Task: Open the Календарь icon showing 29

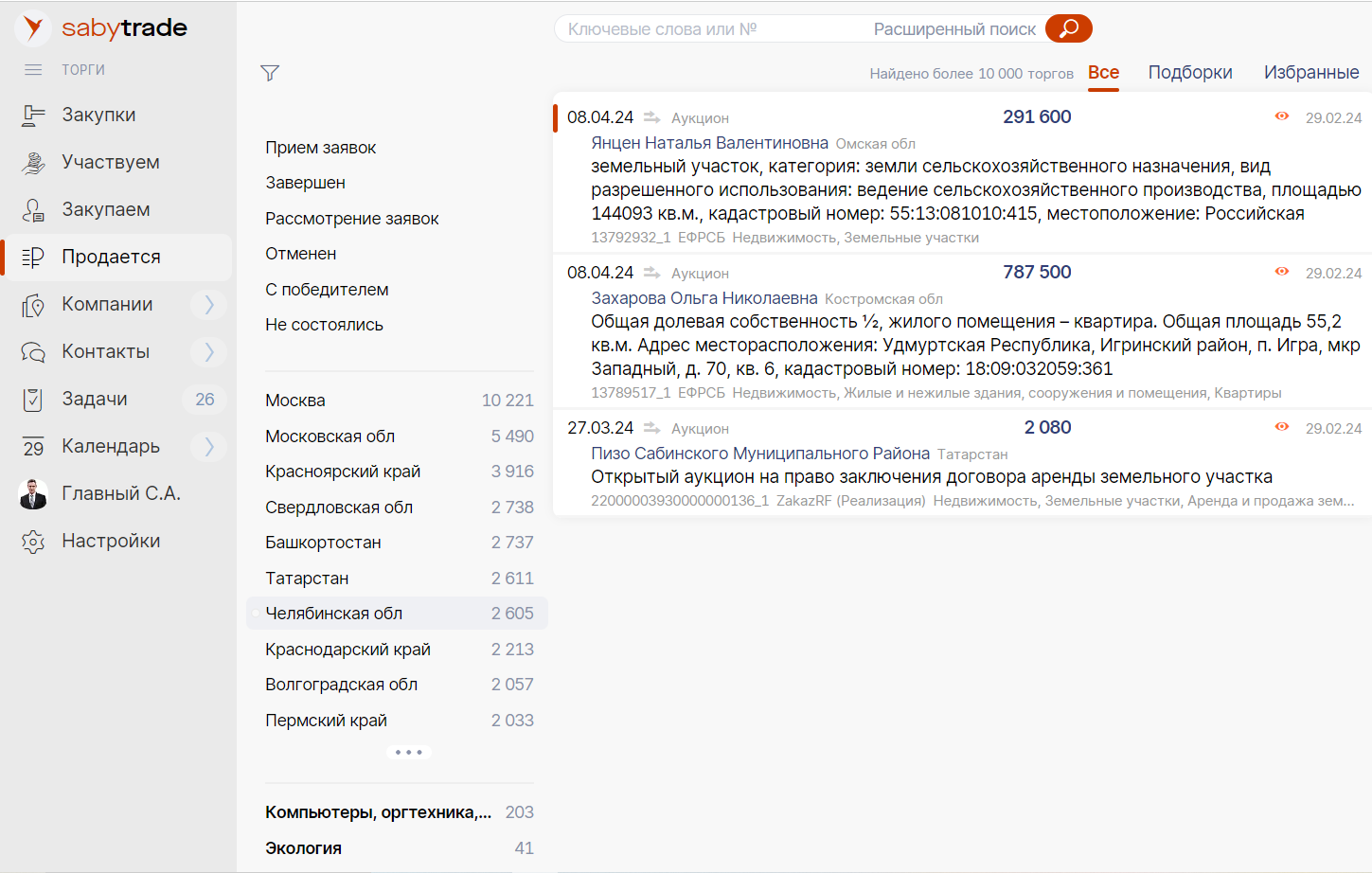Action: point(32,446)
